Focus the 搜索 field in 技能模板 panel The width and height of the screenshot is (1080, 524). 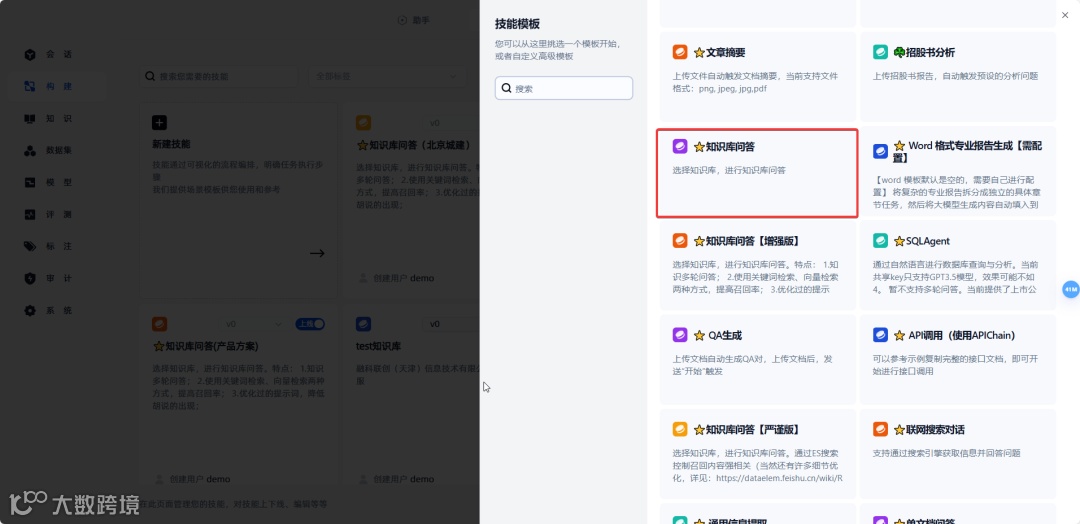pos(563,88)
